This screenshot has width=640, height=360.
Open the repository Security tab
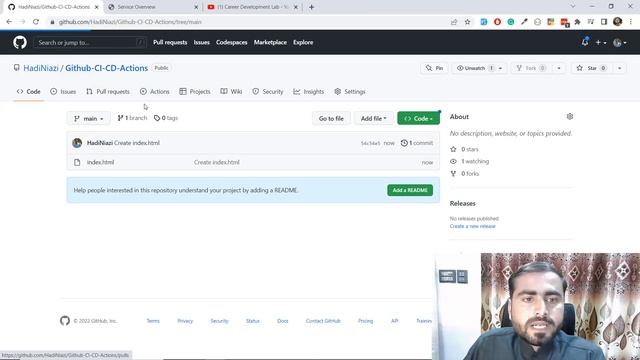tap(268, 91)
